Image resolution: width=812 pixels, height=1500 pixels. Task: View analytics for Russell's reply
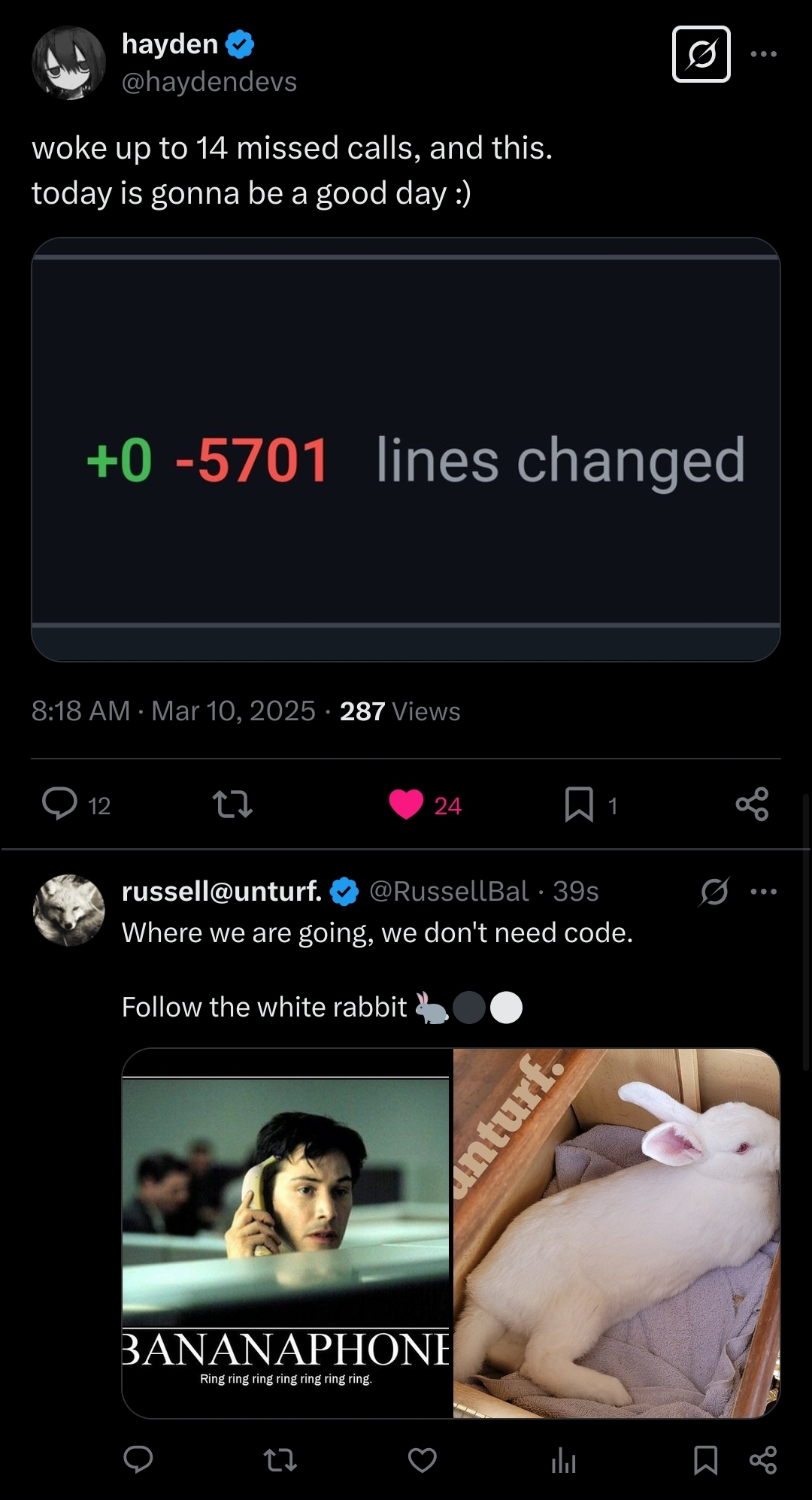(x=563, y=1460)
